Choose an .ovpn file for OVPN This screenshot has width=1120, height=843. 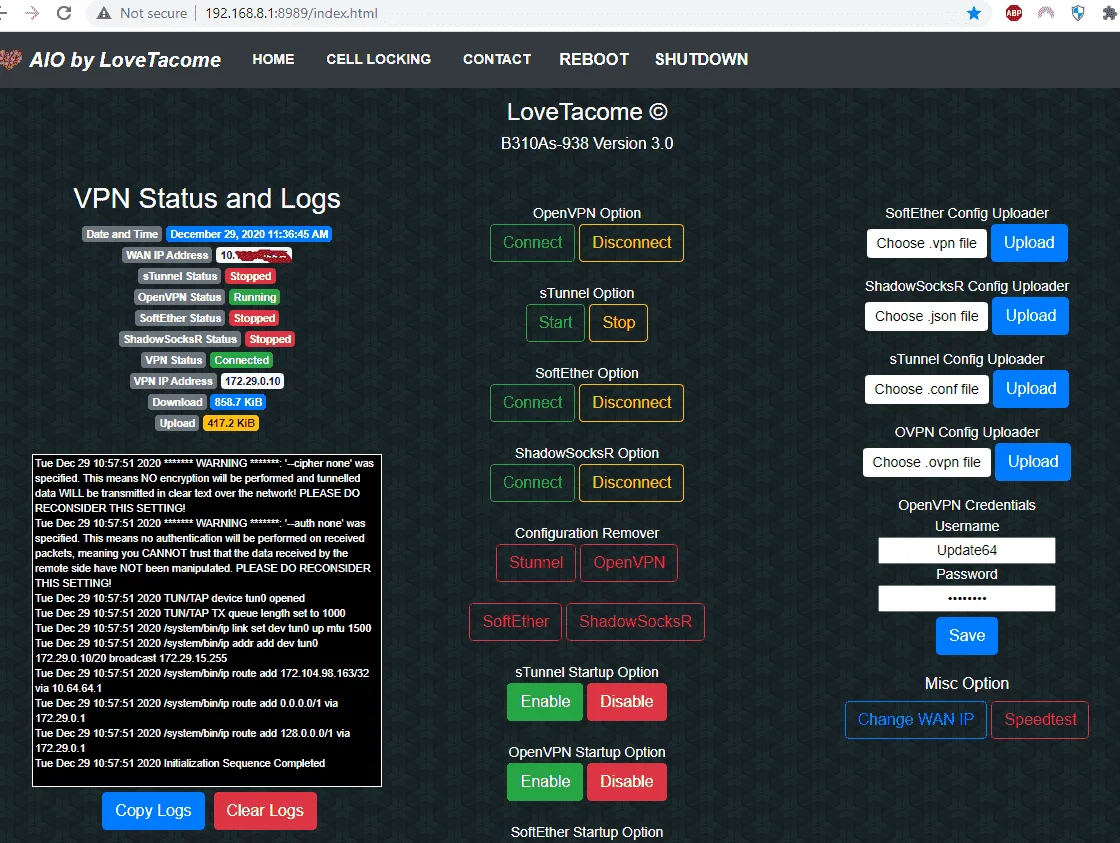coord(927,462)
